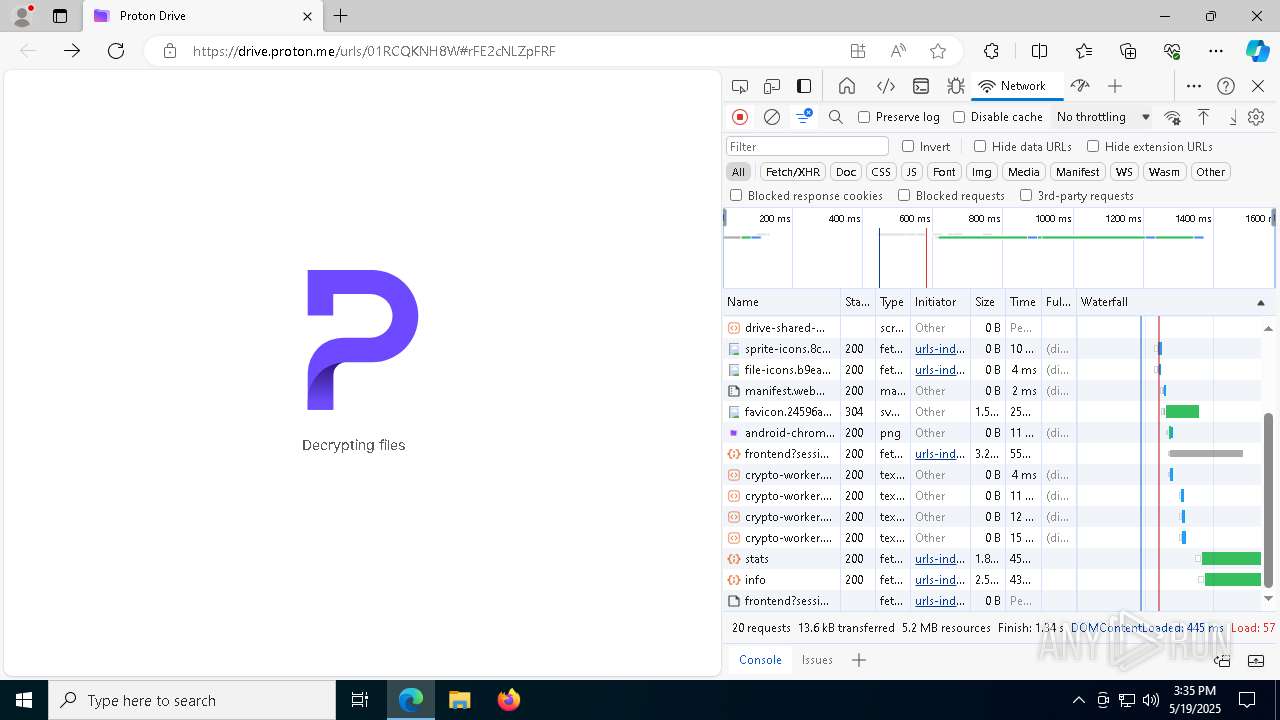1280x720 pixels.
Task: Filter requests by CSS type
Action: point(880,172)
